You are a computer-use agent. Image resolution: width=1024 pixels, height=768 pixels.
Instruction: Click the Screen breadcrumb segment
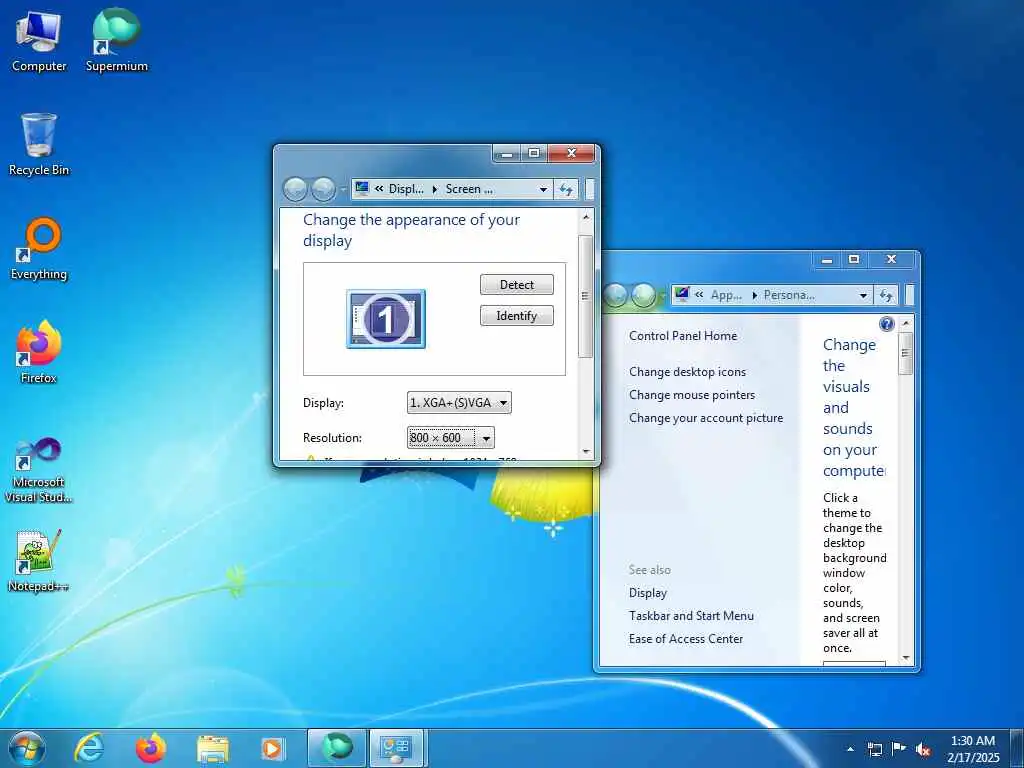tap(469, 189)
